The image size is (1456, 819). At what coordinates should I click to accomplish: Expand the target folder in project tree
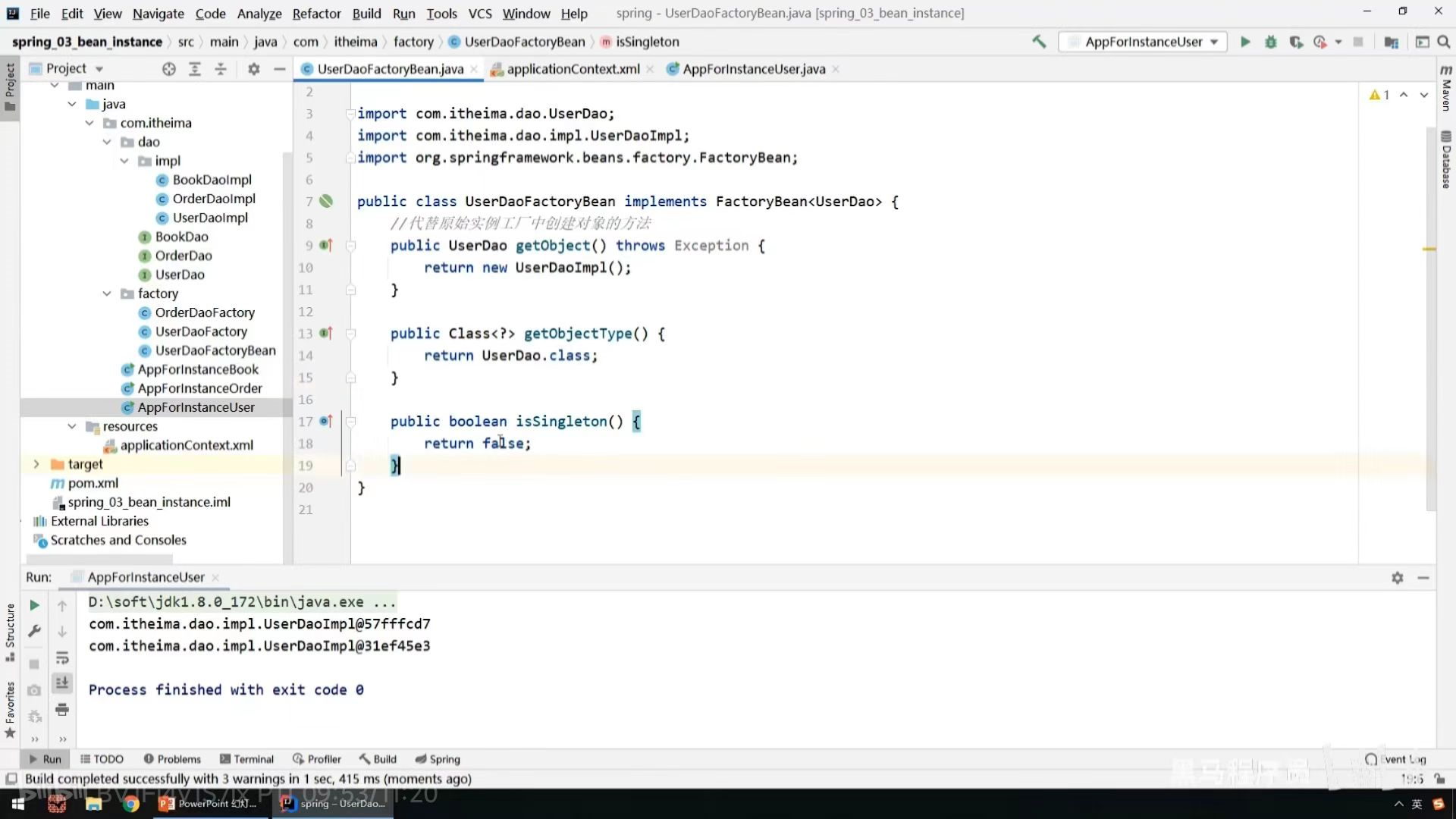point(36,464)
